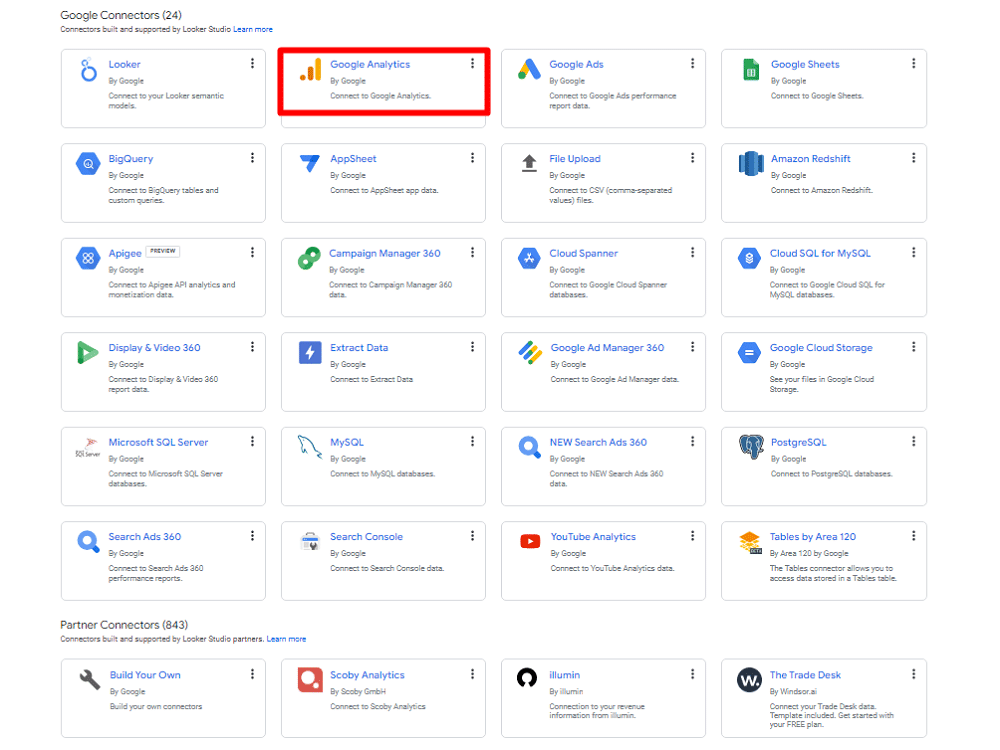The image size is (1000, 750).
Task: Click the Looker connector icon
Action: pyautogui.click(x=88, y=70)
